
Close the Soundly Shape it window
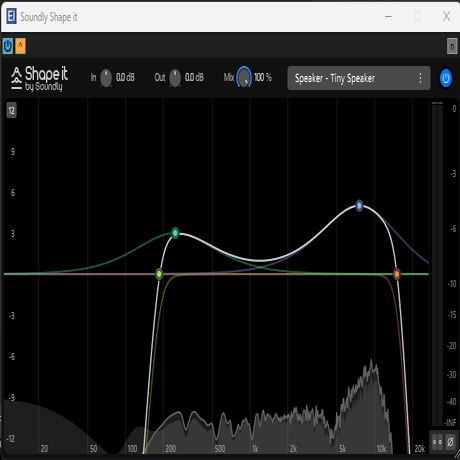point(446,16)
